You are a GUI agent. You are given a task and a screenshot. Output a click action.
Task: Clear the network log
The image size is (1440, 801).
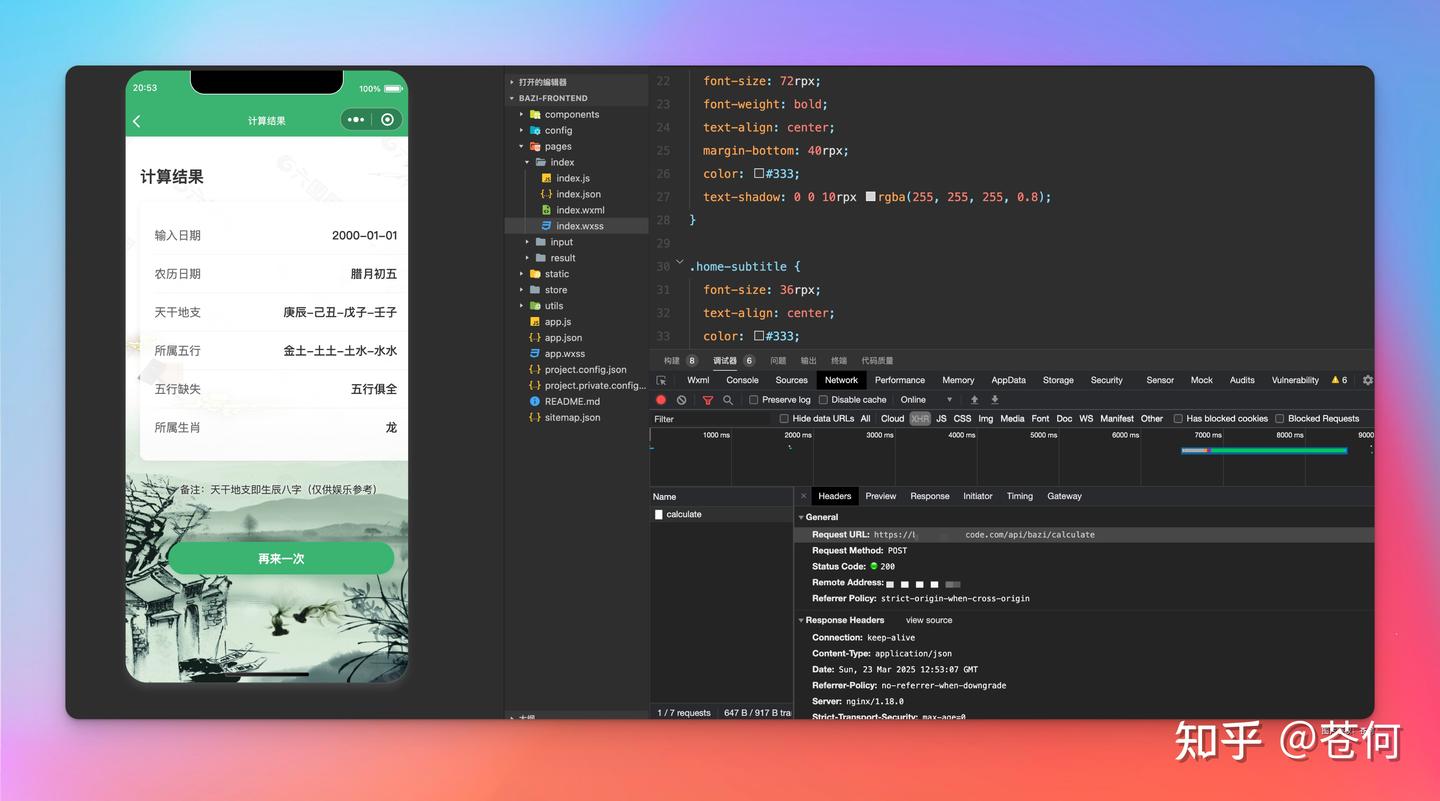(682, 400)
